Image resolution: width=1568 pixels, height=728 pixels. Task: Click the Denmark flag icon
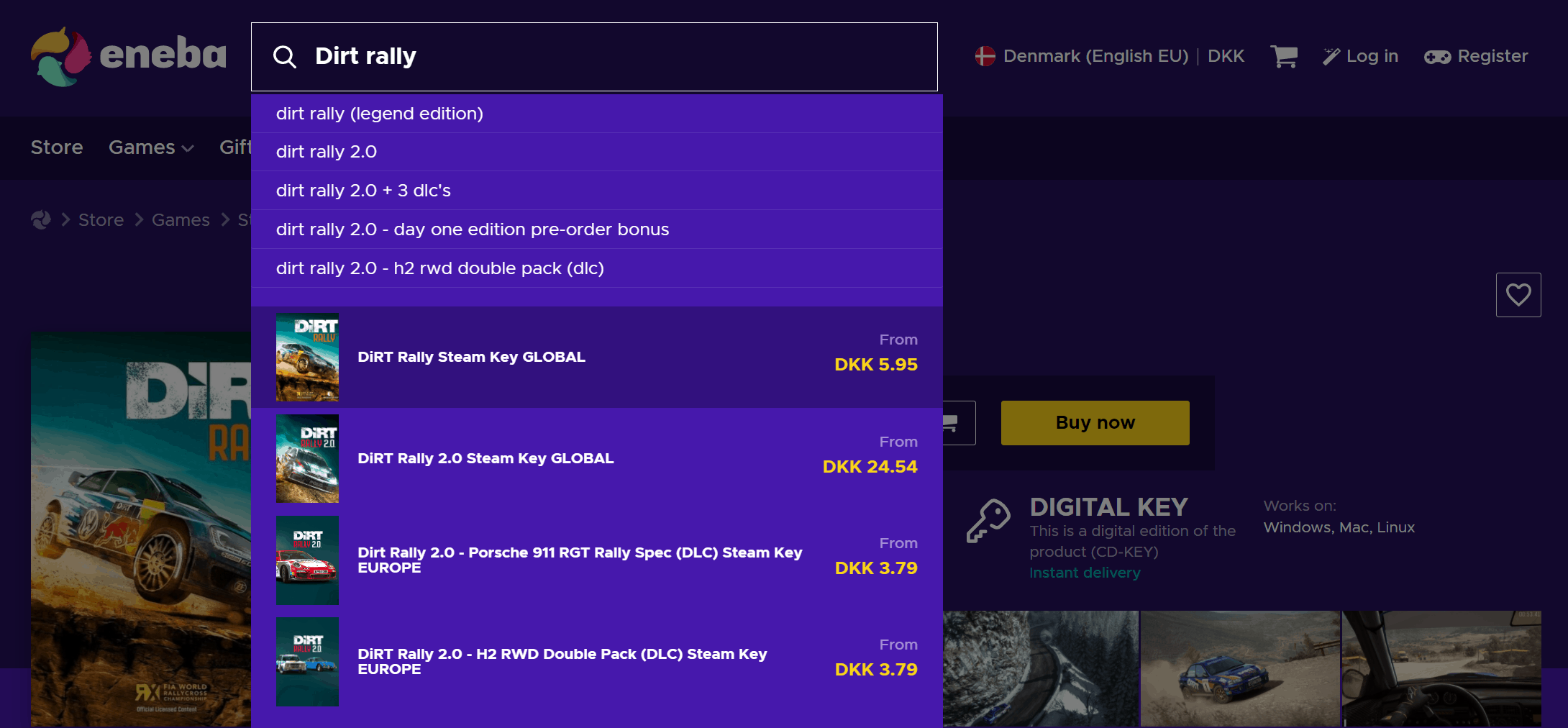[x=985, y=56]
